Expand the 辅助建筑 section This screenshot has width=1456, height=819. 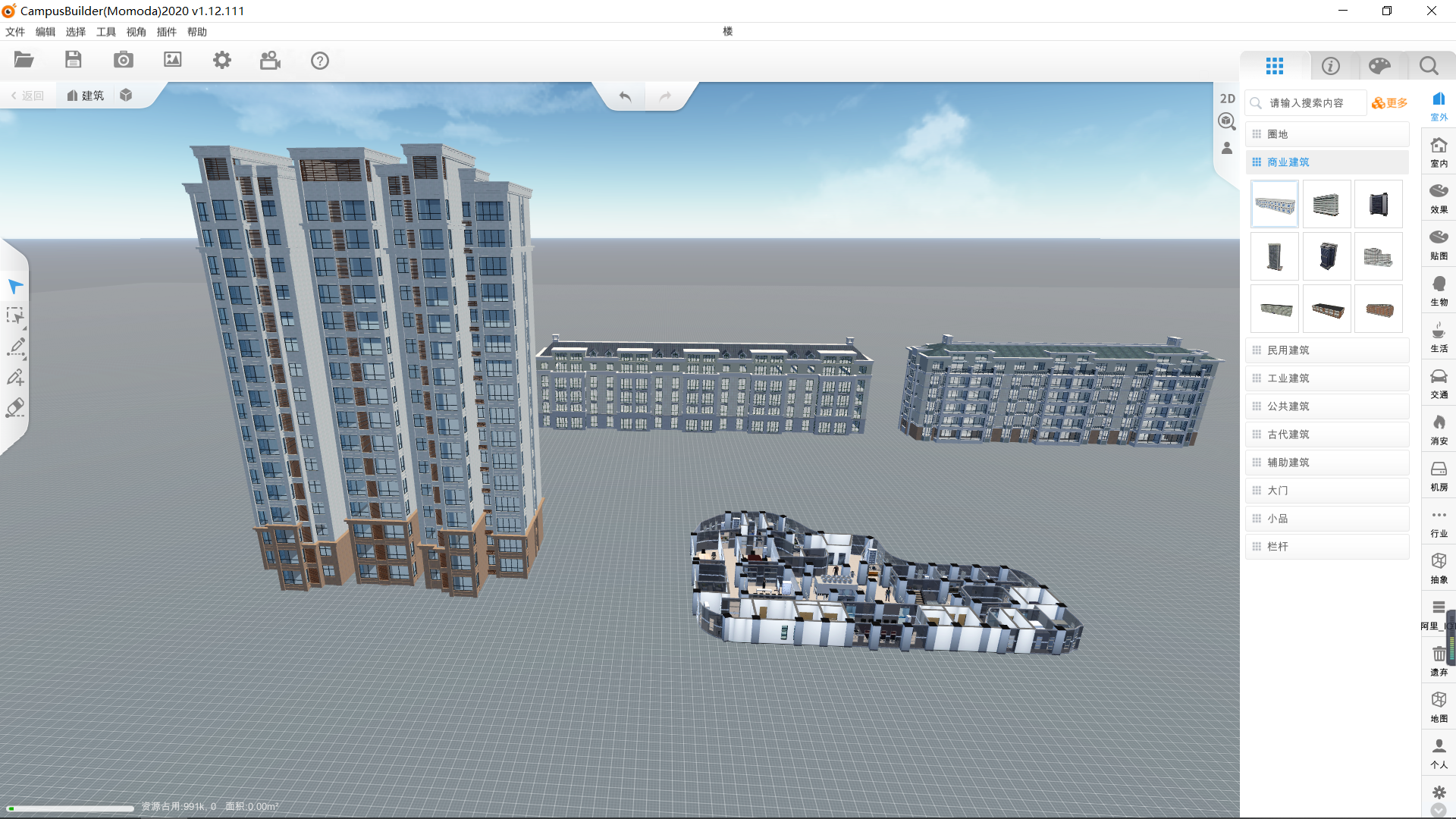point(1327,463)
